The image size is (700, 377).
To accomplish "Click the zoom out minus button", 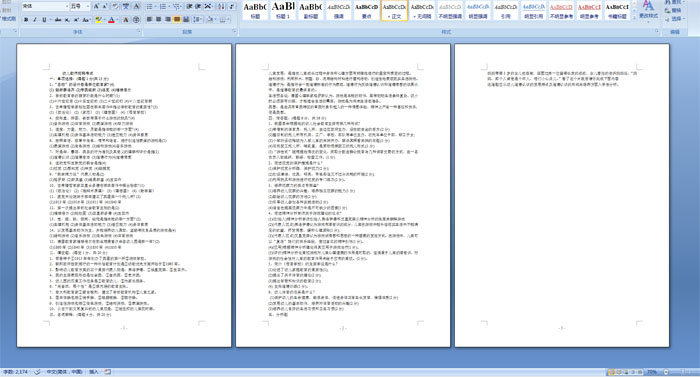I will (x=666, y=372).
